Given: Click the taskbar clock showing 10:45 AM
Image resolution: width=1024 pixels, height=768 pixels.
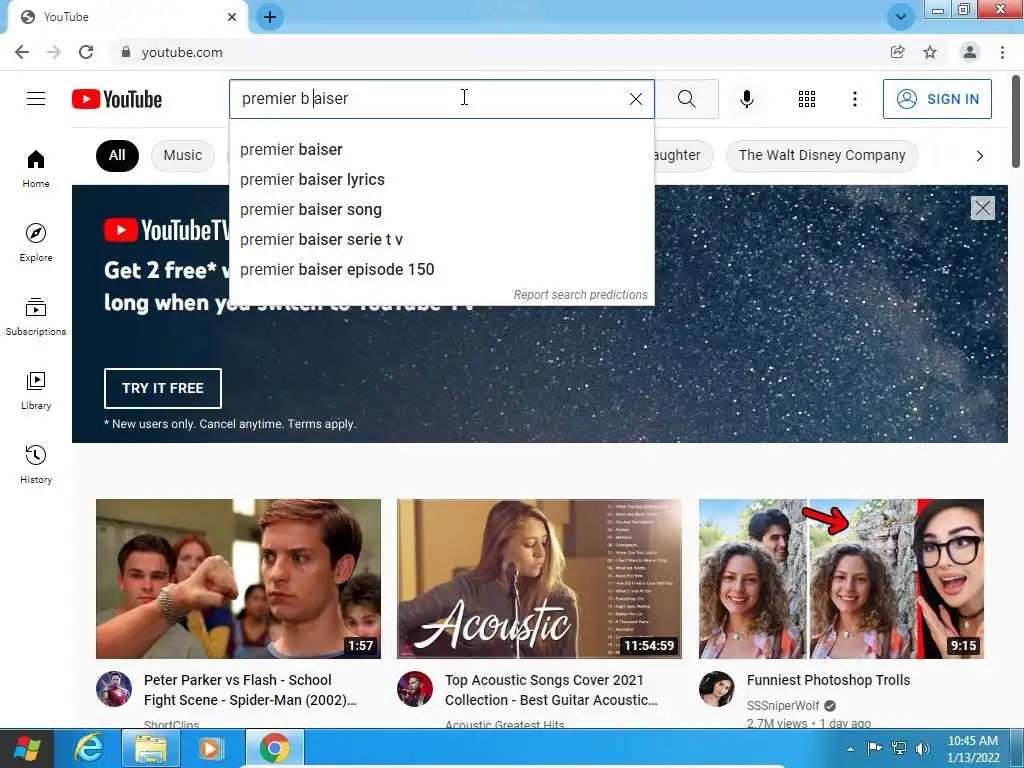Looking at the screenshot, I should [x=972, y=749].
